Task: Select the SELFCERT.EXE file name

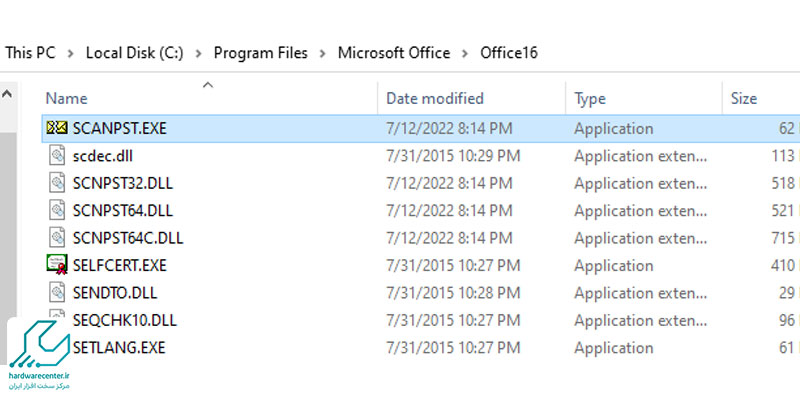Action: click(x=119, y=266)
